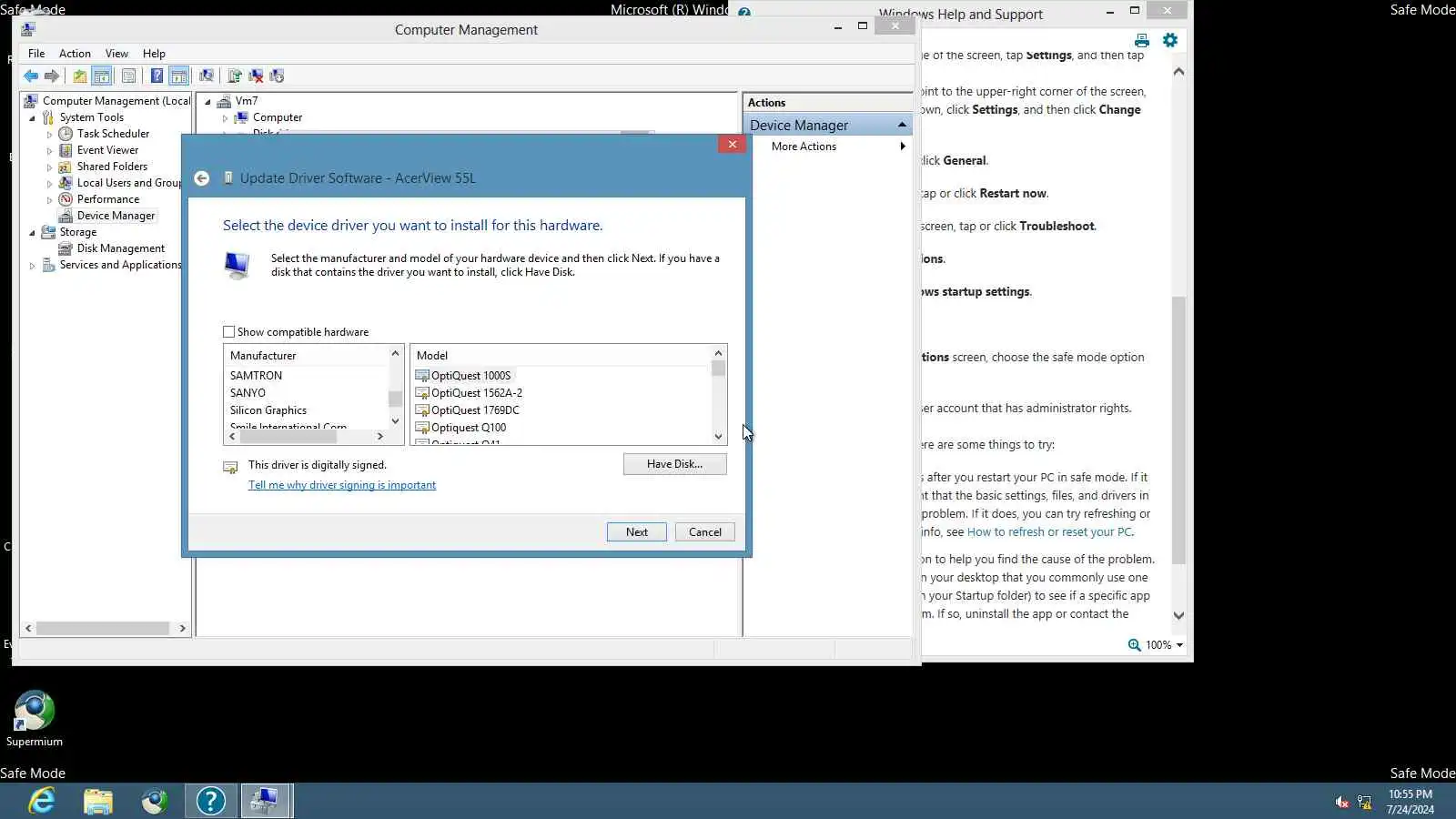Click the Back arrow in Computer Management toolbar
The width and height of the screenshot is (1456, 819).
click(31, 76)
